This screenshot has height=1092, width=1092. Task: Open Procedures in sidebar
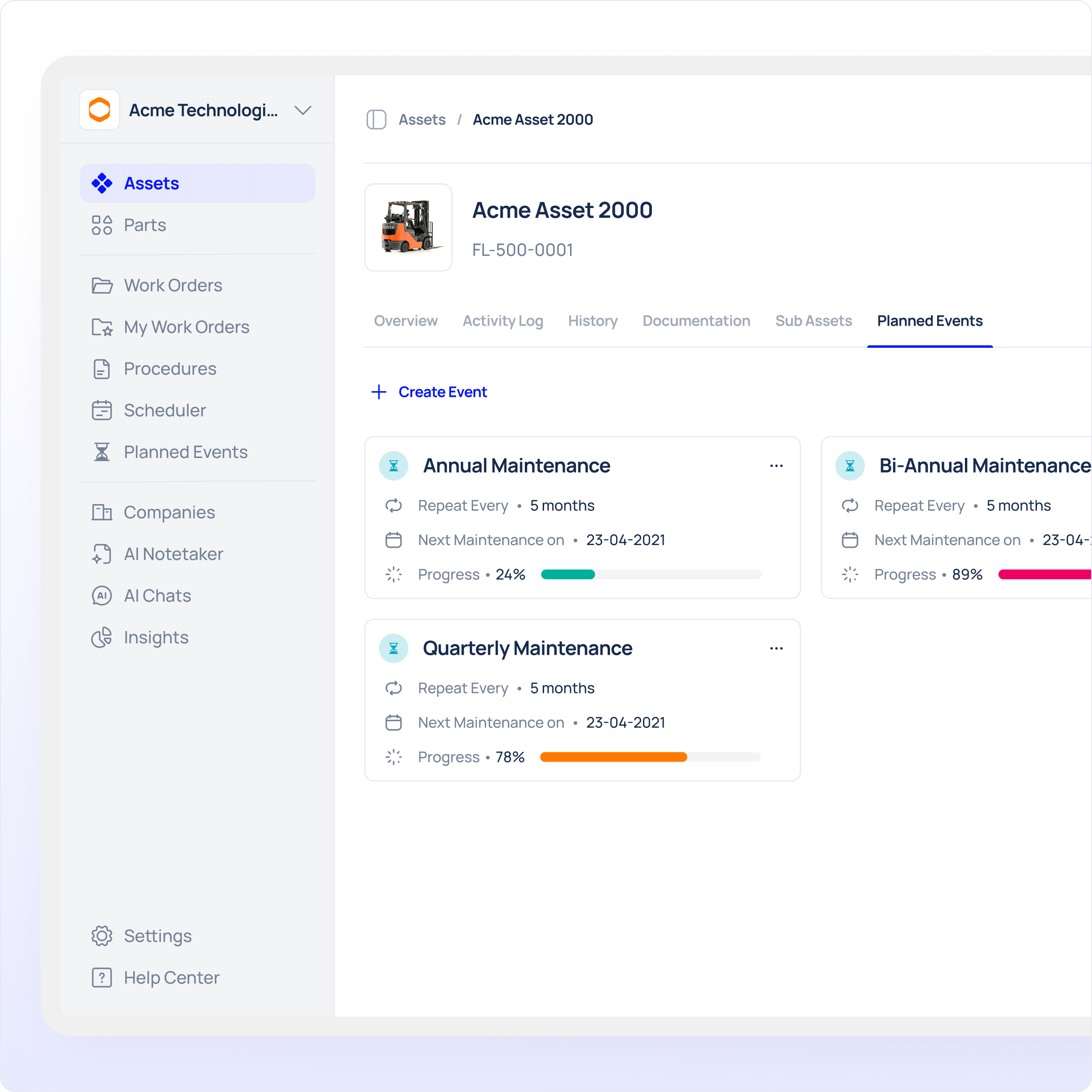click(169, 369)
